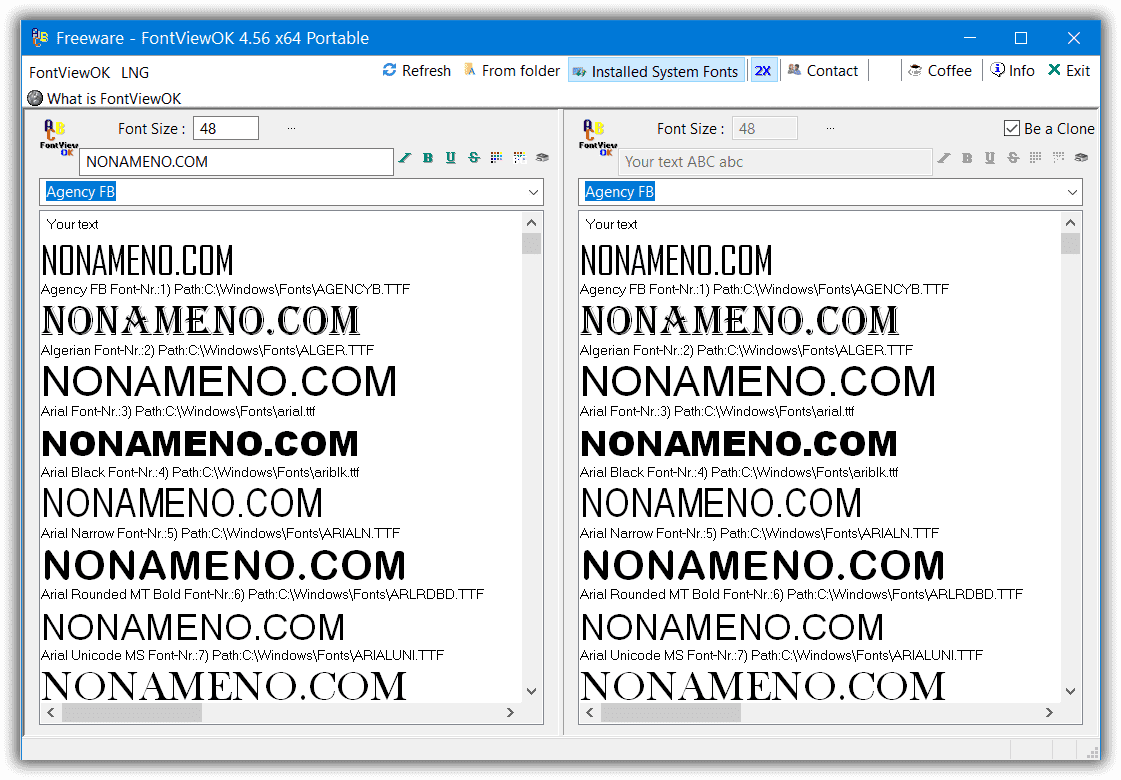1121x780 pixels.
Task: Open the LNG language menu
Action: [135, 72]
